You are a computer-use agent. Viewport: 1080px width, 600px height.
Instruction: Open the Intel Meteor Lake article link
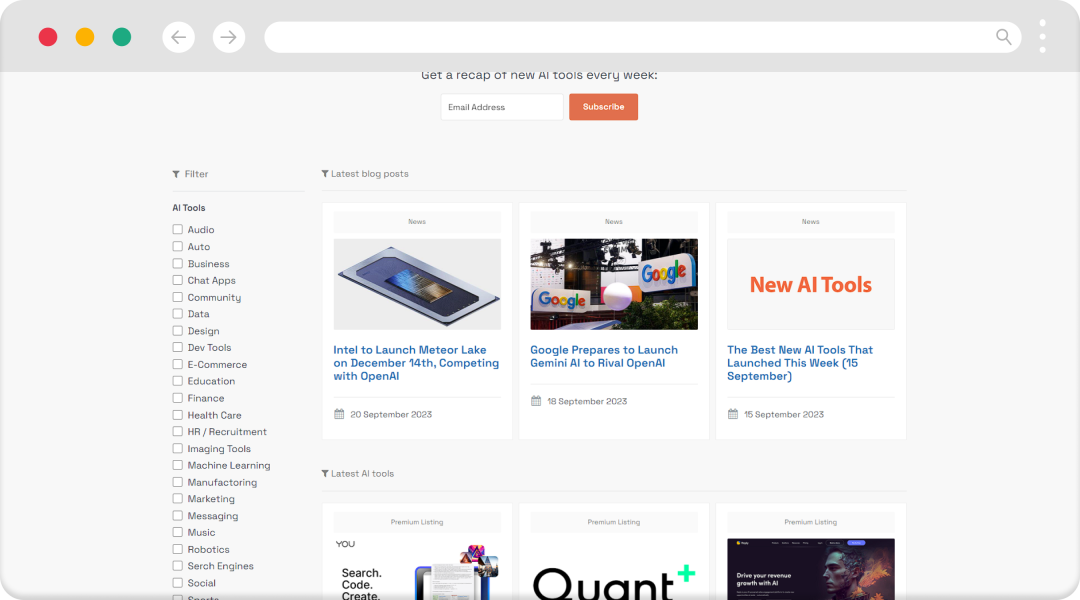point(416,363)
